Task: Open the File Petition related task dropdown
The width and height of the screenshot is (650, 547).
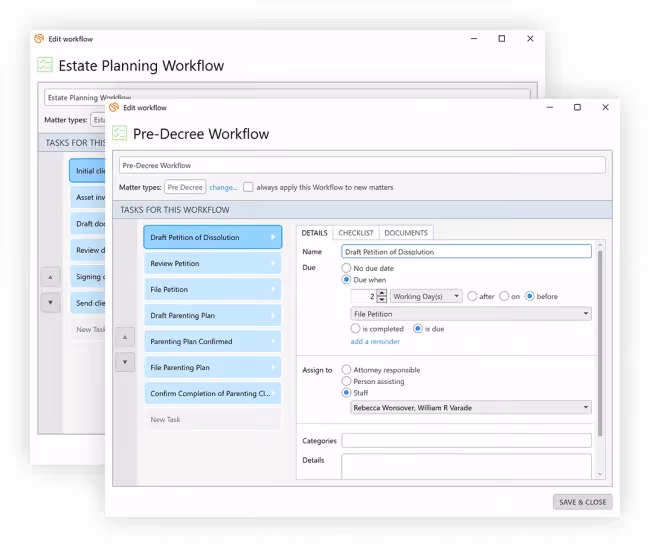Action: [471, 314]
